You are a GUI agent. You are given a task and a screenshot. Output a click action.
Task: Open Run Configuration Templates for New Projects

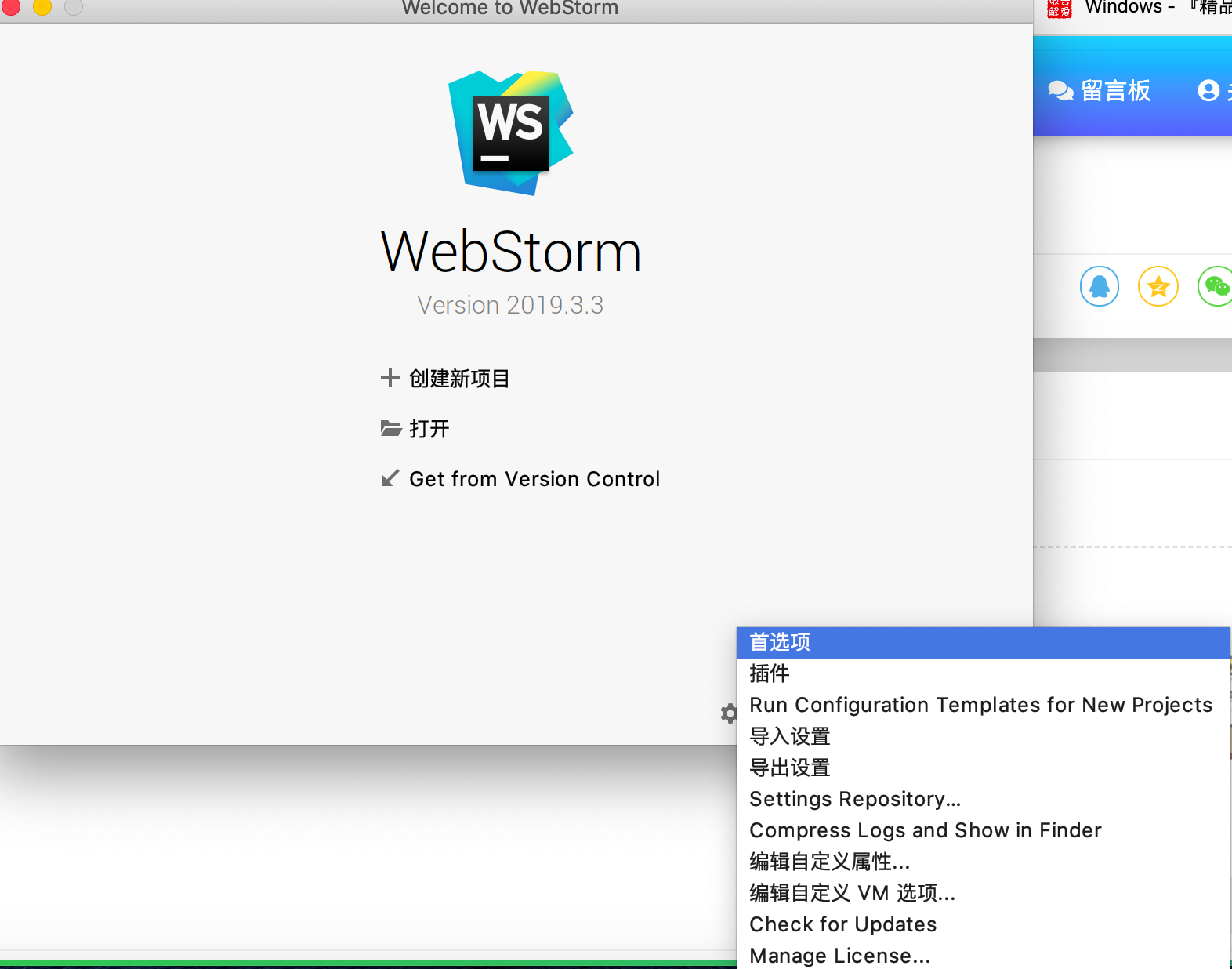(x=984, y=705)
